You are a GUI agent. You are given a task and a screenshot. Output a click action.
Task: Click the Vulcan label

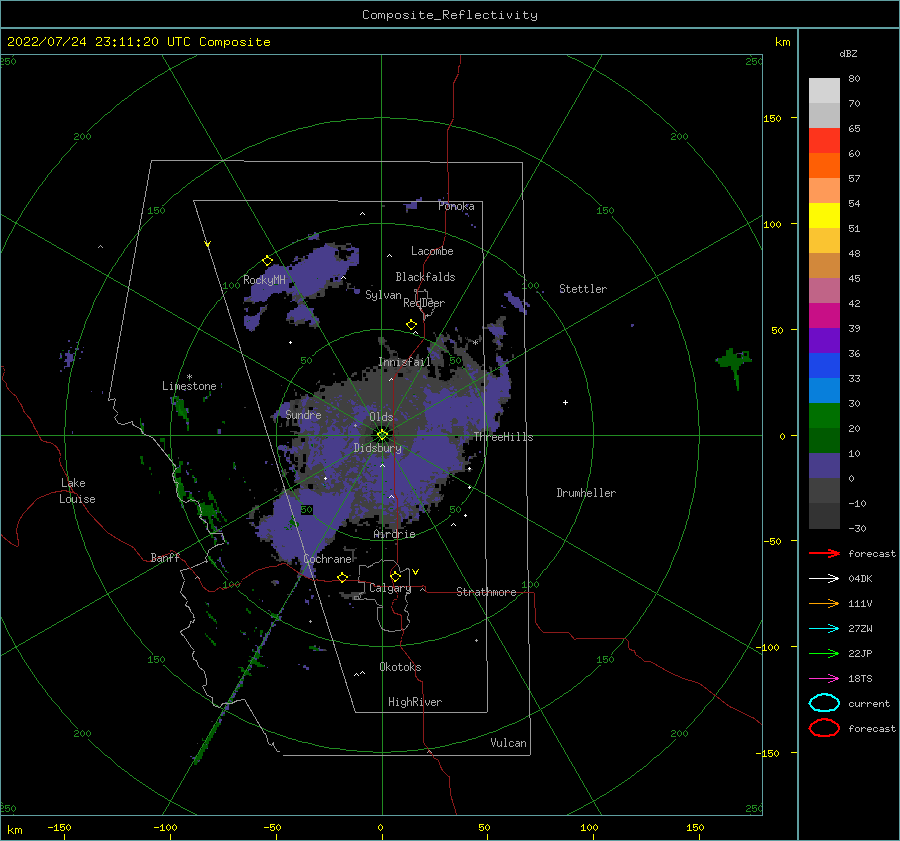[x=509, y=743]
